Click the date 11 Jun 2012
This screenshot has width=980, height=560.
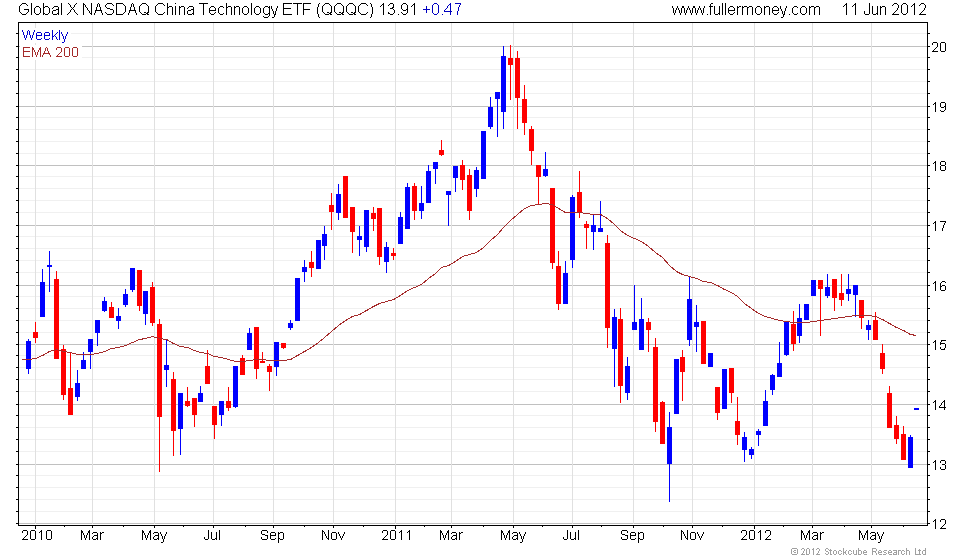coord(884,9)
